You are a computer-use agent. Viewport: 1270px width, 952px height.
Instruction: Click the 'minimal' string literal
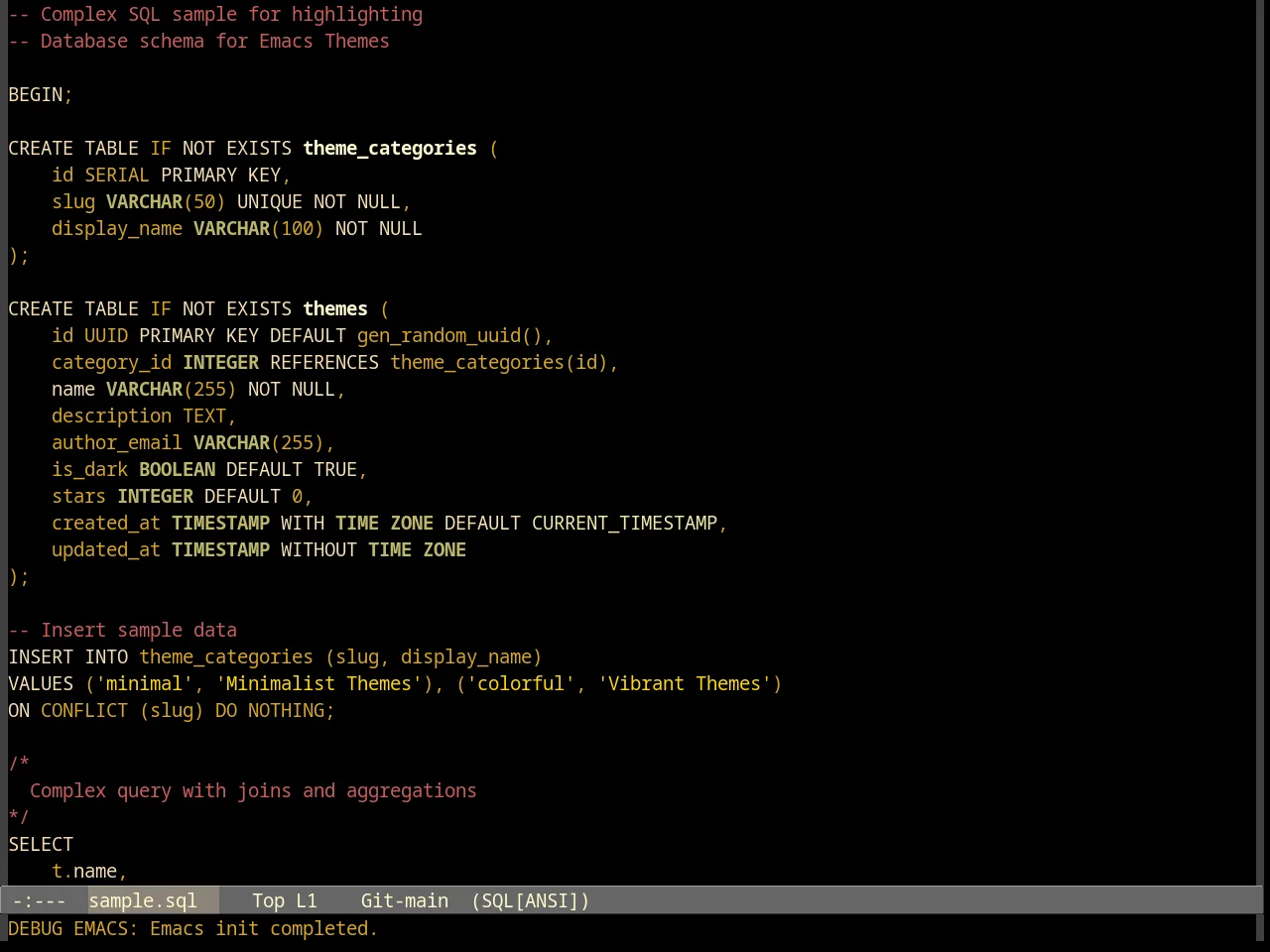(144, 683)
